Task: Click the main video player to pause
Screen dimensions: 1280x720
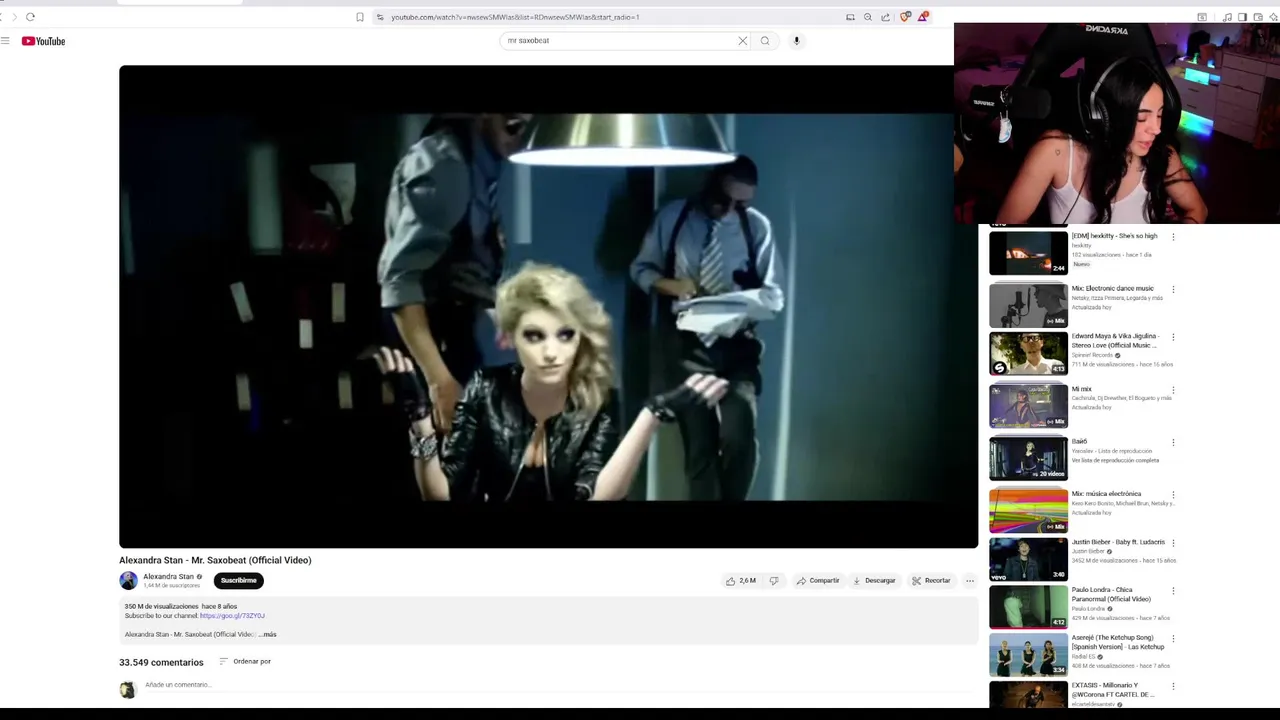Action: (548, 307)
